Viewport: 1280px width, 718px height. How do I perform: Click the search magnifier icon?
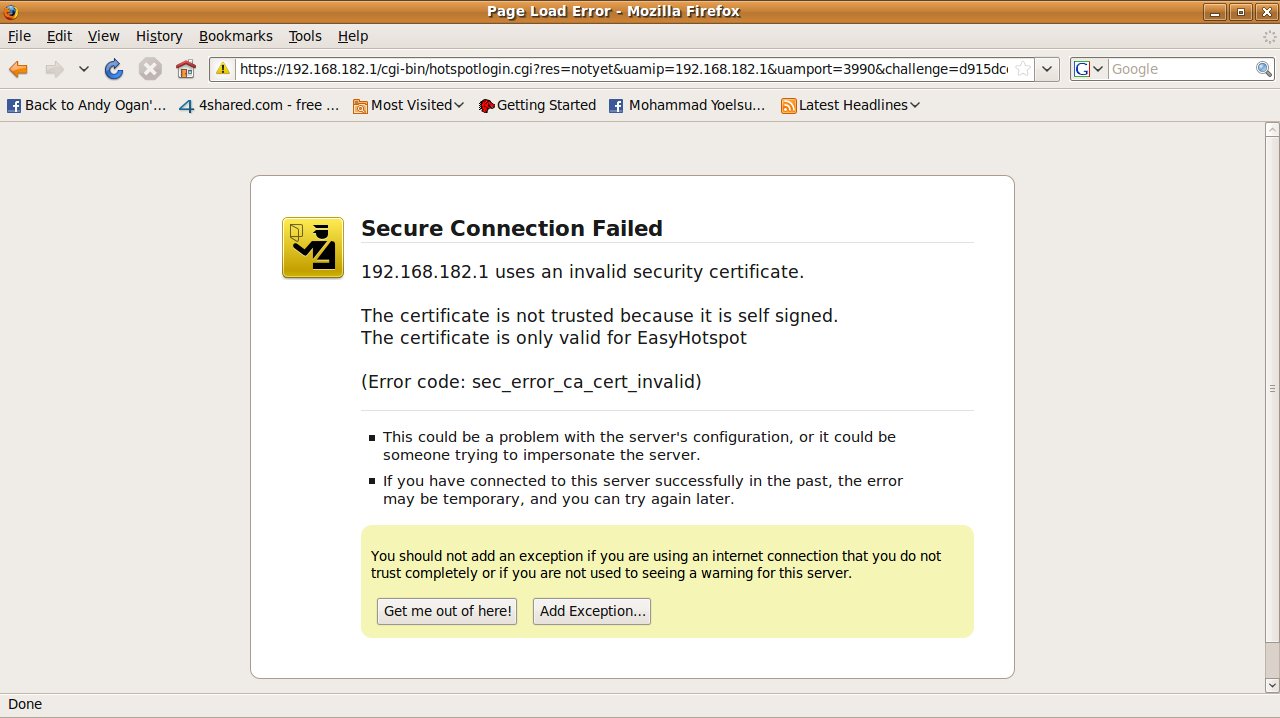click(1264, 69)
